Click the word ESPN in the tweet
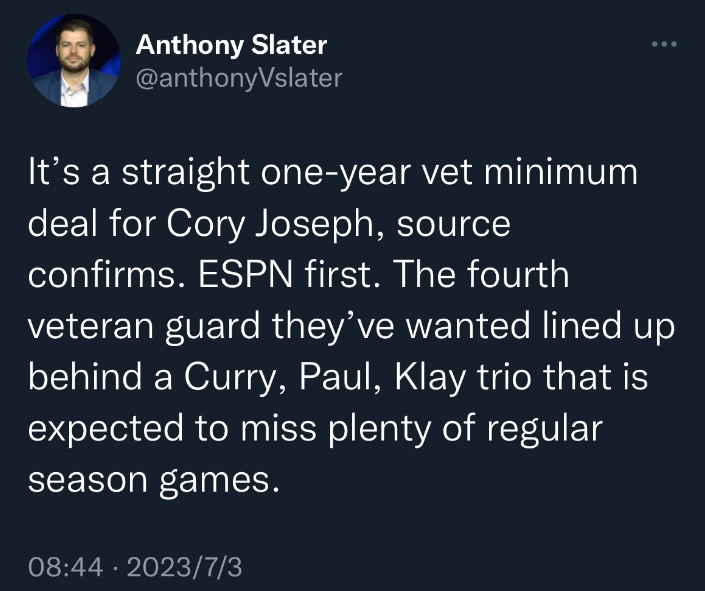Image resolution: width=705 pixels, height=591 pixels. tap(245, 274)
